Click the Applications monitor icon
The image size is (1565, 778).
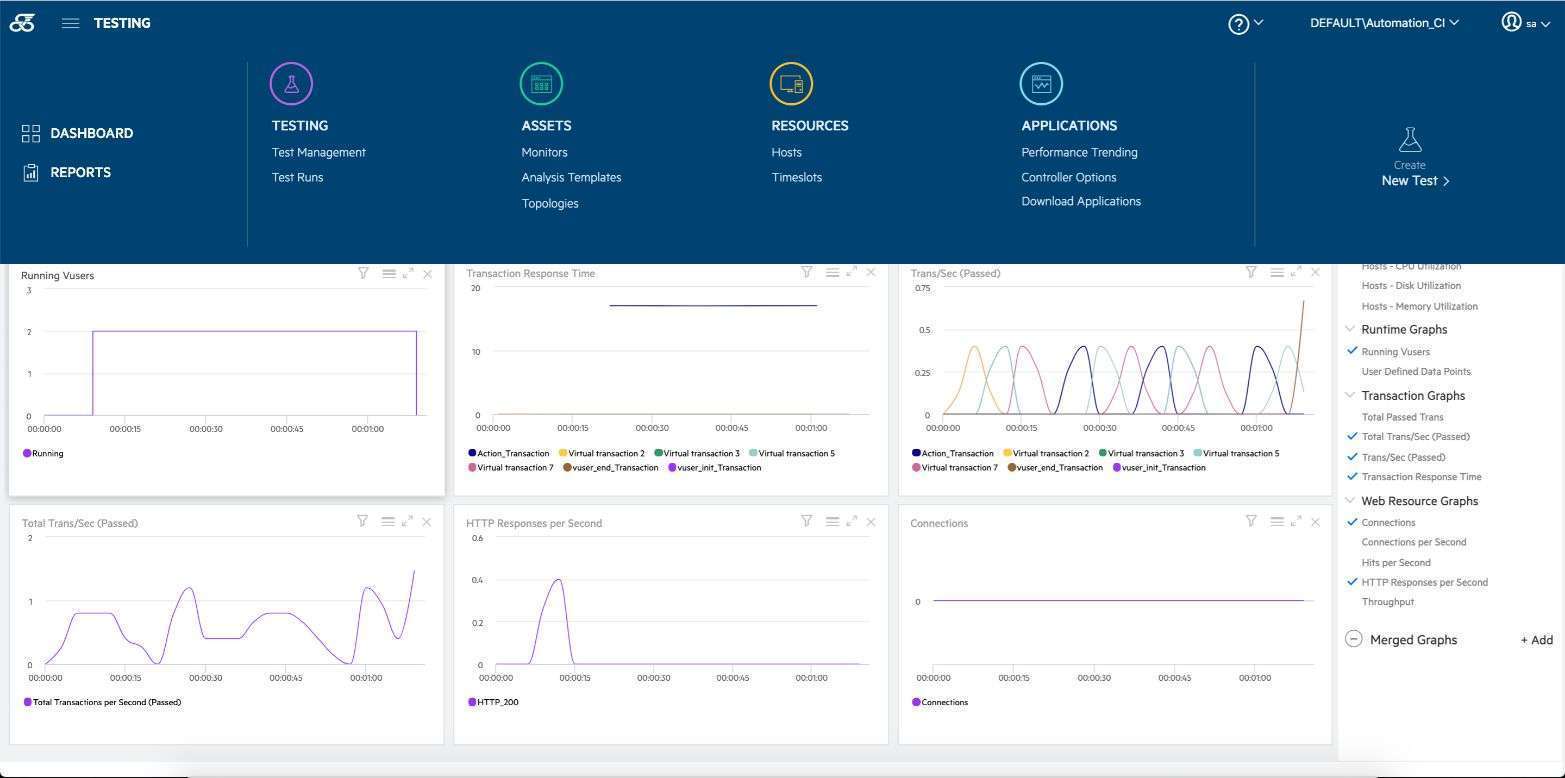[x=1041, y=84]
